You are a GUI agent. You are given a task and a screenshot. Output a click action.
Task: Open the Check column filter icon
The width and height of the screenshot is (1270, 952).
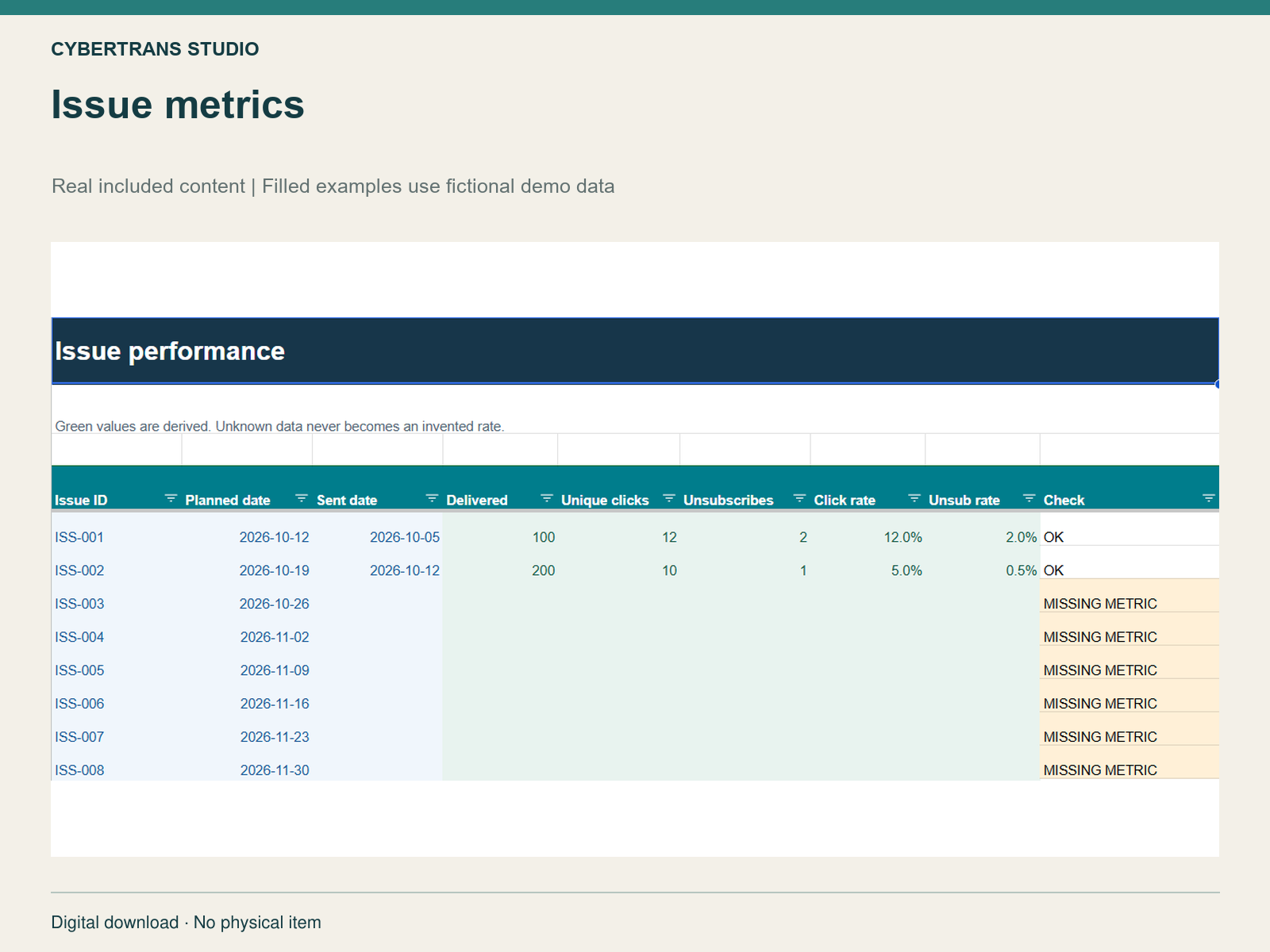1209,498
